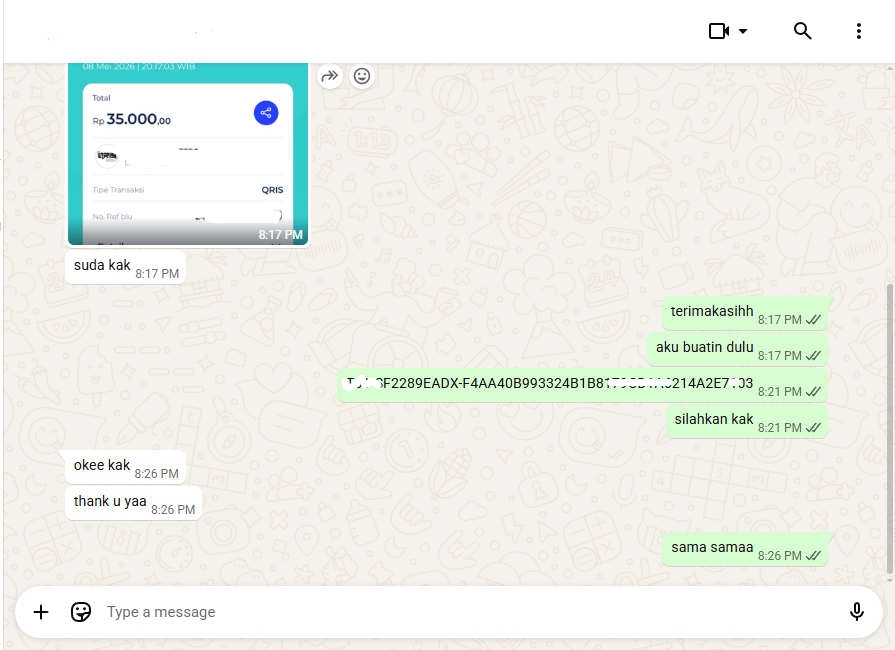Click the QRIS transaction type label in receipt

tap(272, 190)
